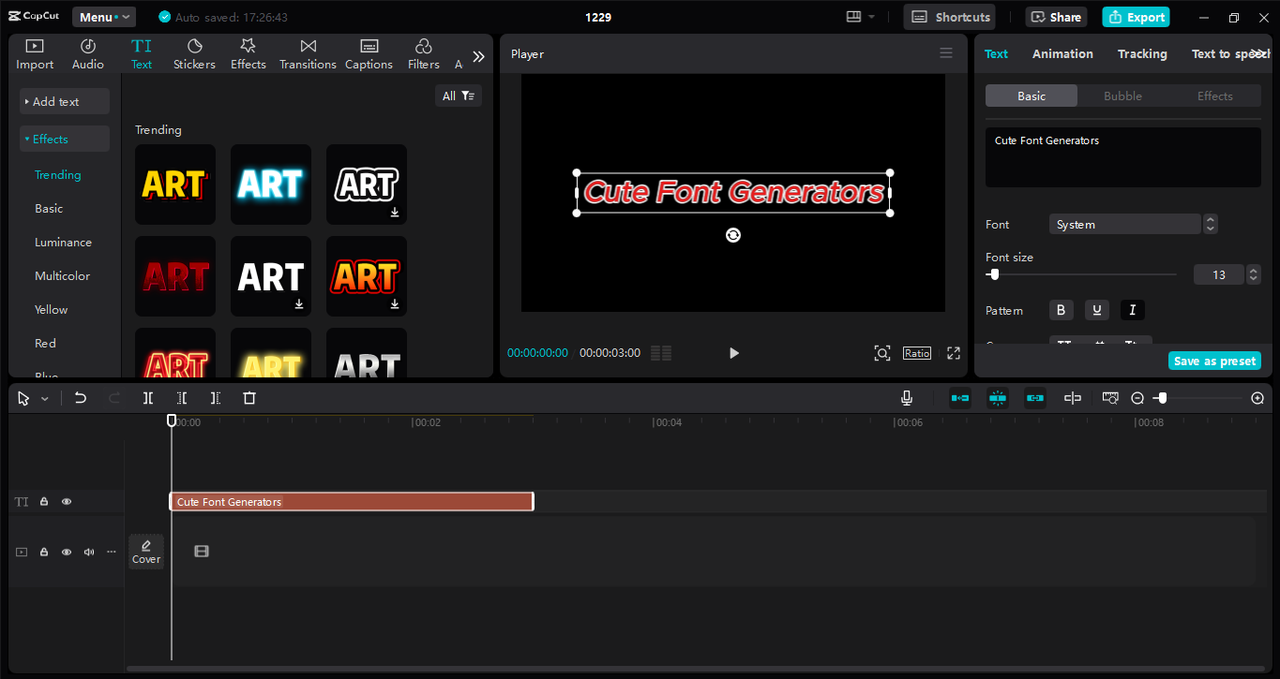Open the Ratio selector

[x=917, y=353]
